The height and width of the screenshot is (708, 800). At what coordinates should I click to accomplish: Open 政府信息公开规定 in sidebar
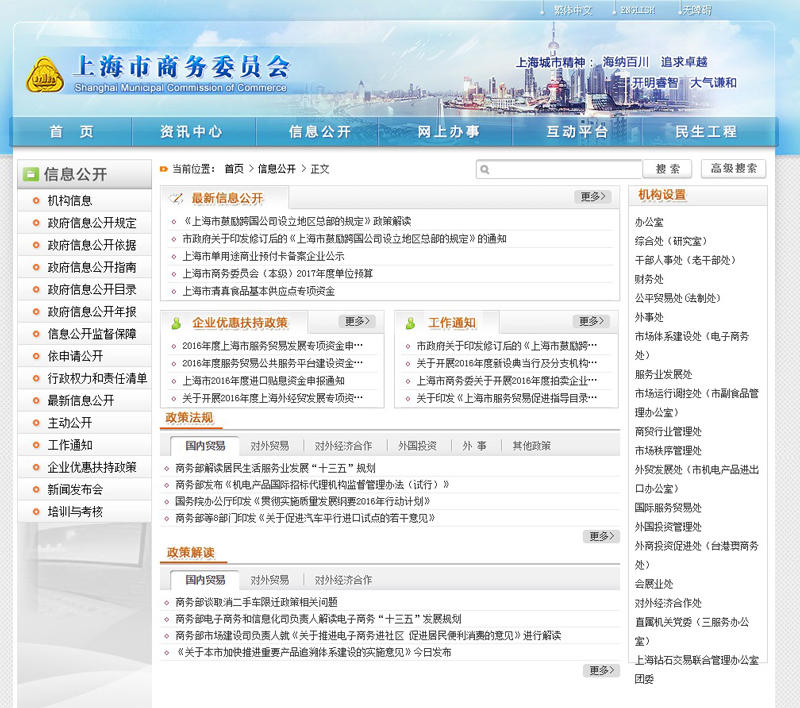pyautogui.click(x=92, y=223)
